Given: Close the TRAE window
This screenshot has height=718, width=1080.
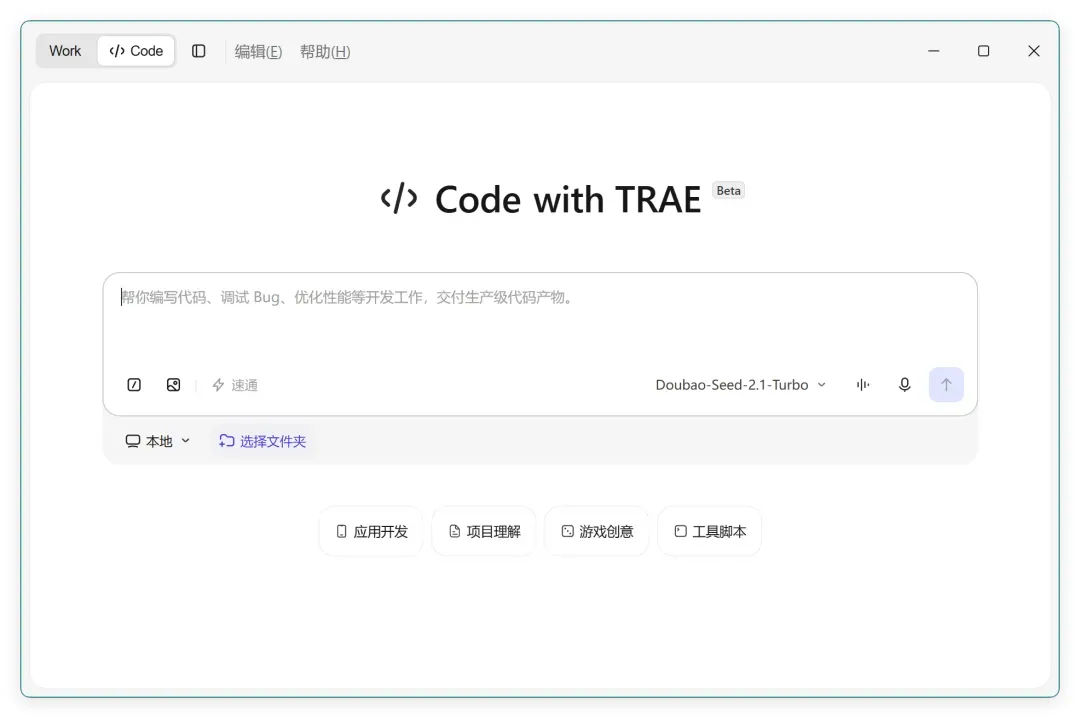Looking at the screenshot, I should coord(1033,51).
